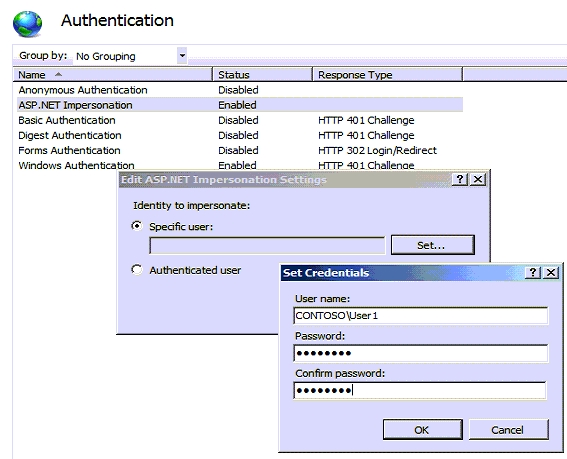Viewport: 567px width, 459px height.
Task: Click the Password field
Action: pyautogui.click(x=421, y=353)
